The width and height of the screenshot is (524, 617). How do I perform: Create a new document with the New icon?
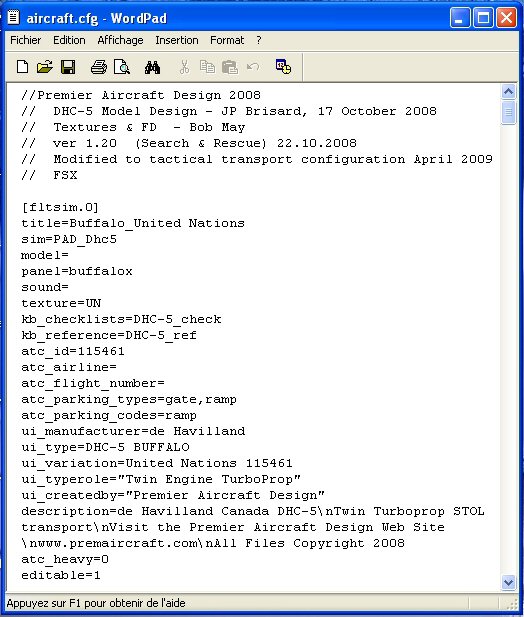(x=22, y=67)
